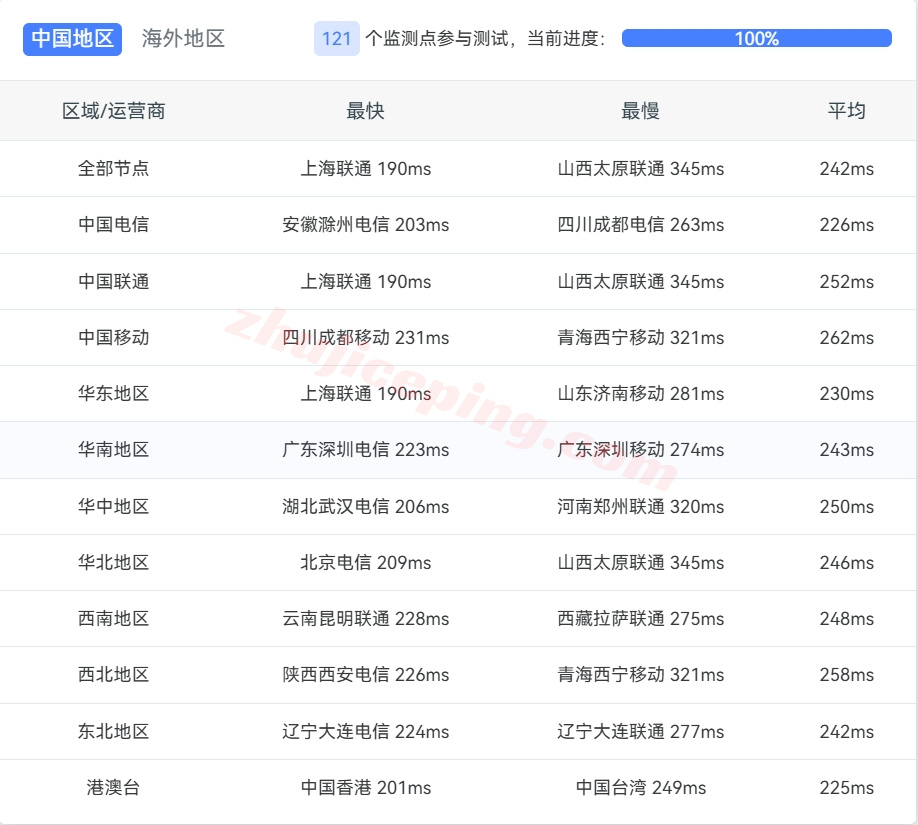Select the 华中地区 row label

coord(114,506)
